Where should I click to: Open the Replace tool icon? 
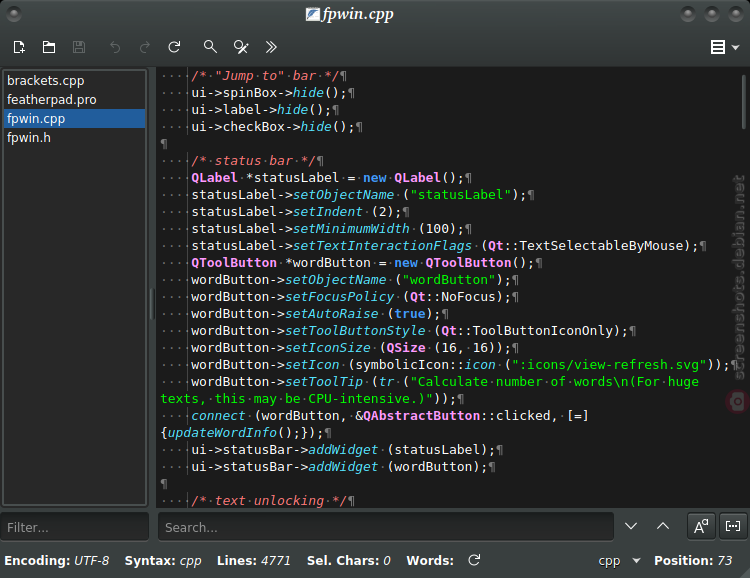[241, 47]
